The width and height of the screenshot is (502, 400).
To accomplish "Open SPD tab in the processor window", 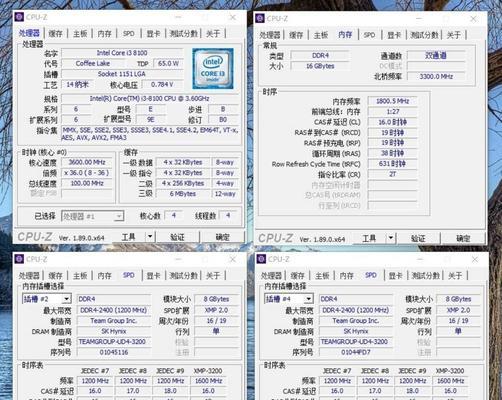I will (x=129, y=33).
